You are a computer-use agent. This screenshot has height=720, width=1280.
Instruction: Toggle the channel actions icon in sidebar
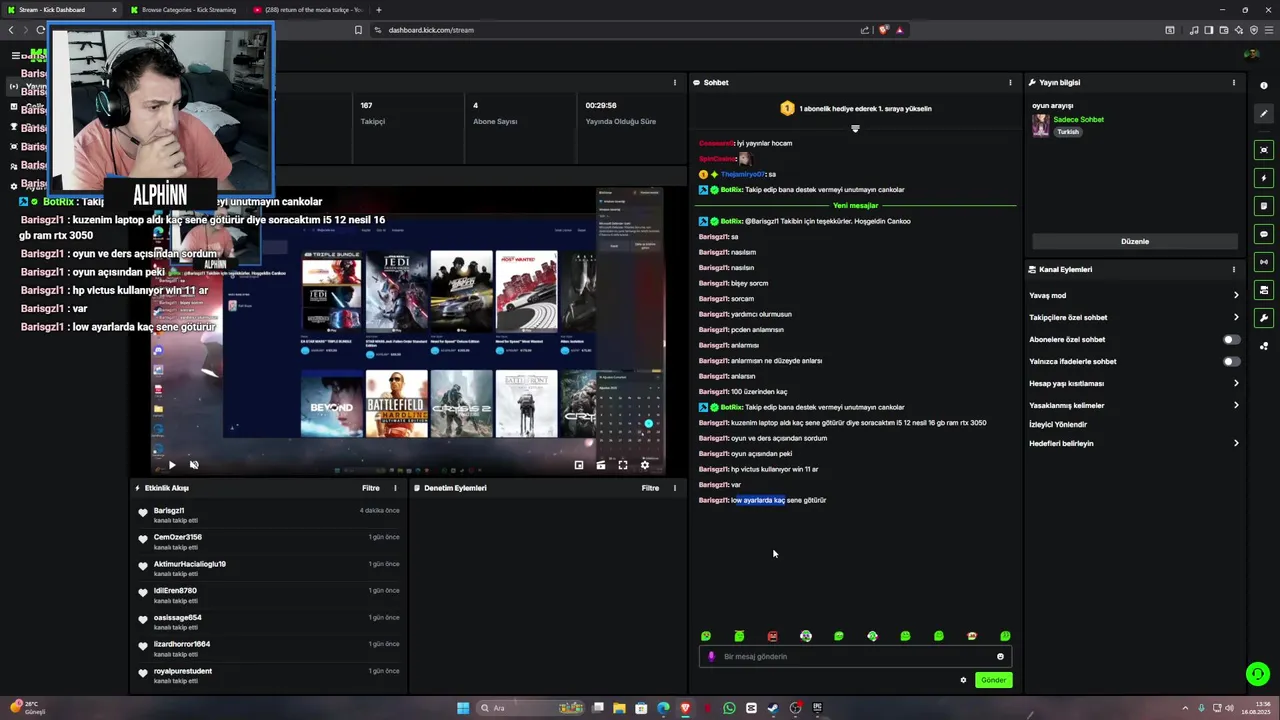pos(1264,290)
